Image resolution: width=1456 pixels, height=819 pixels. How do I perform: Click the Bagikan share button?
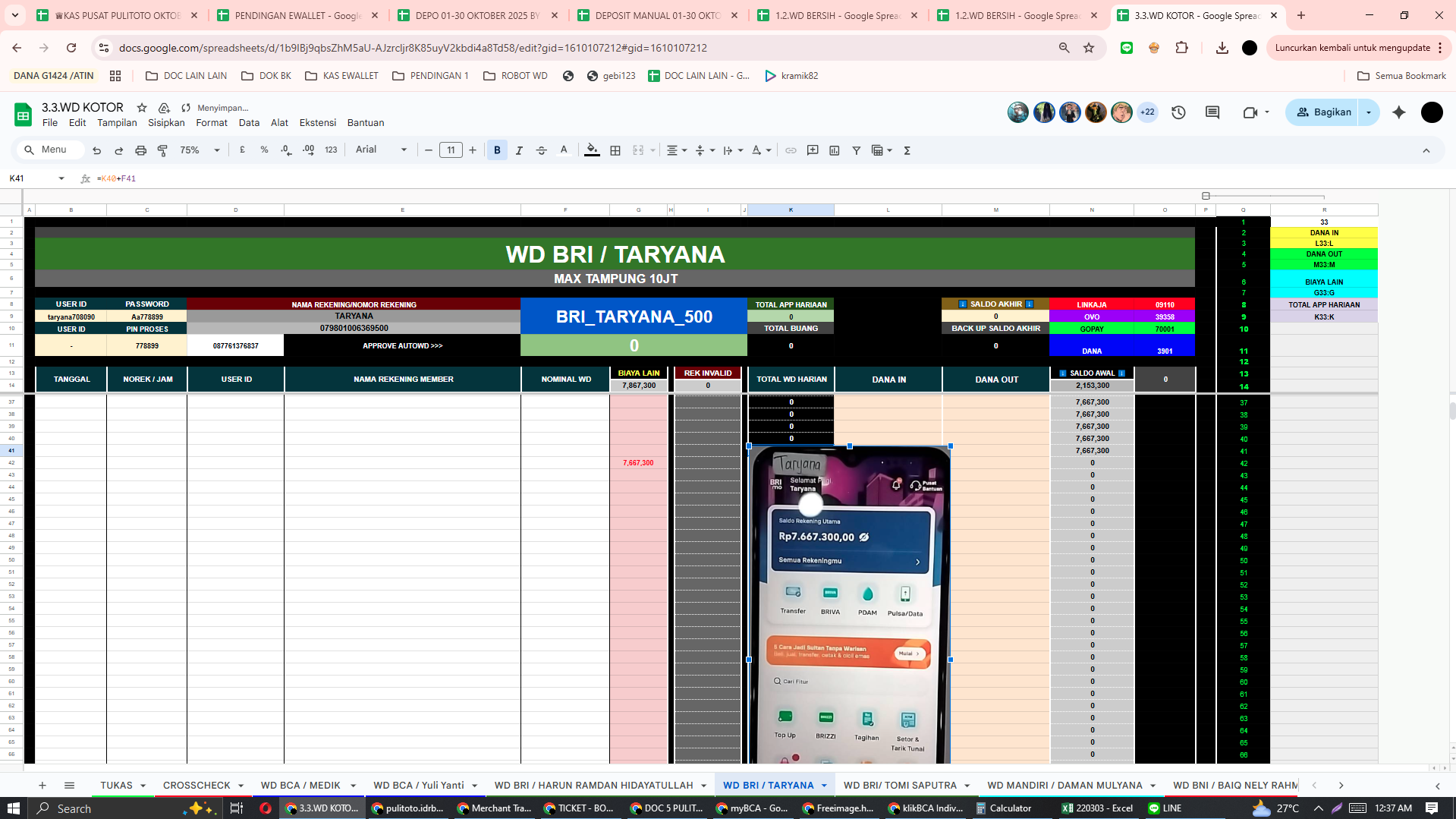(x=1322, y=112)
